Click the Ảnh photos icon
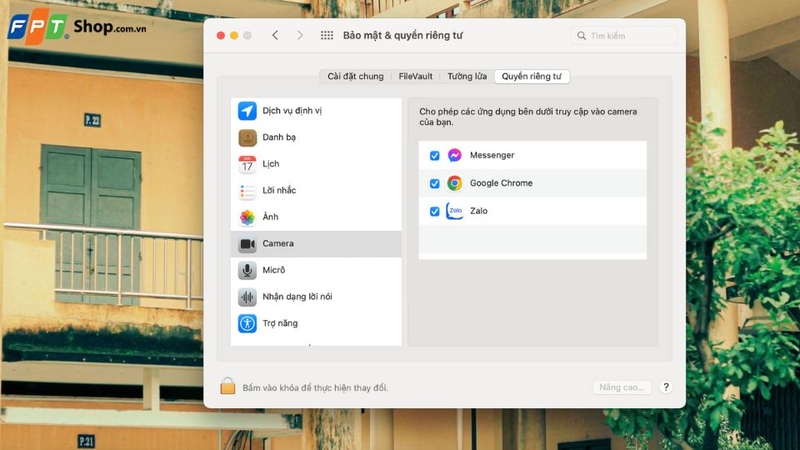The height and width of the screenshot is (450, 800). click(247, 217)
